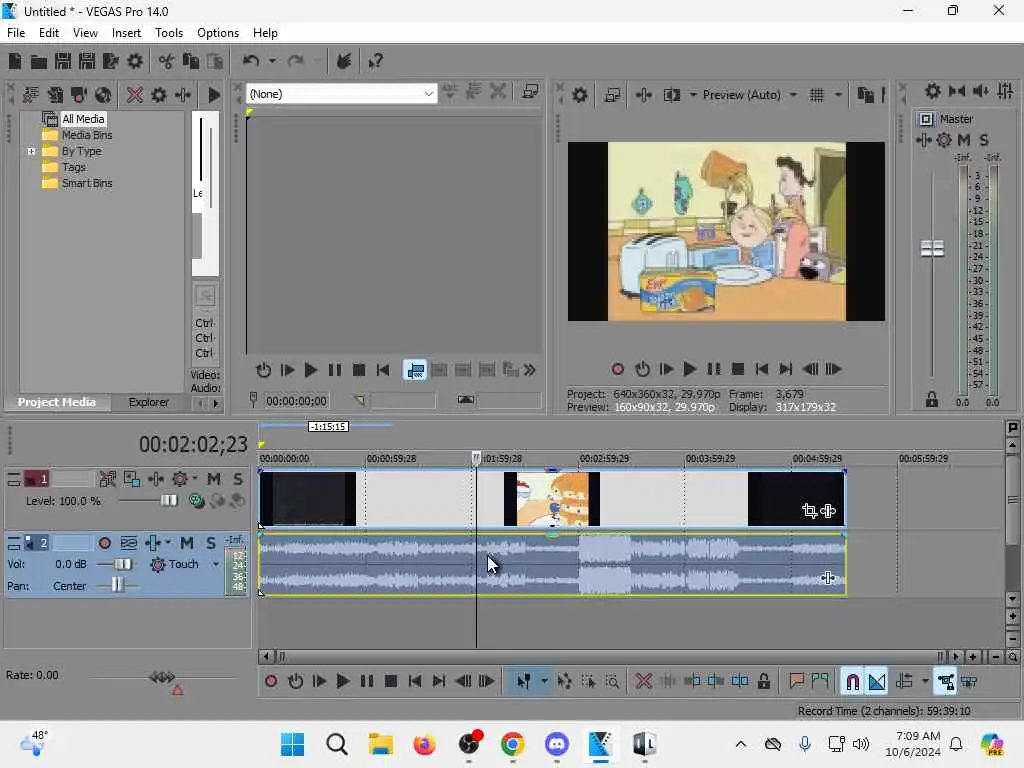Screen dimensions: 1024x768
Task: Toggle lock on selected events
Action: 763,682
